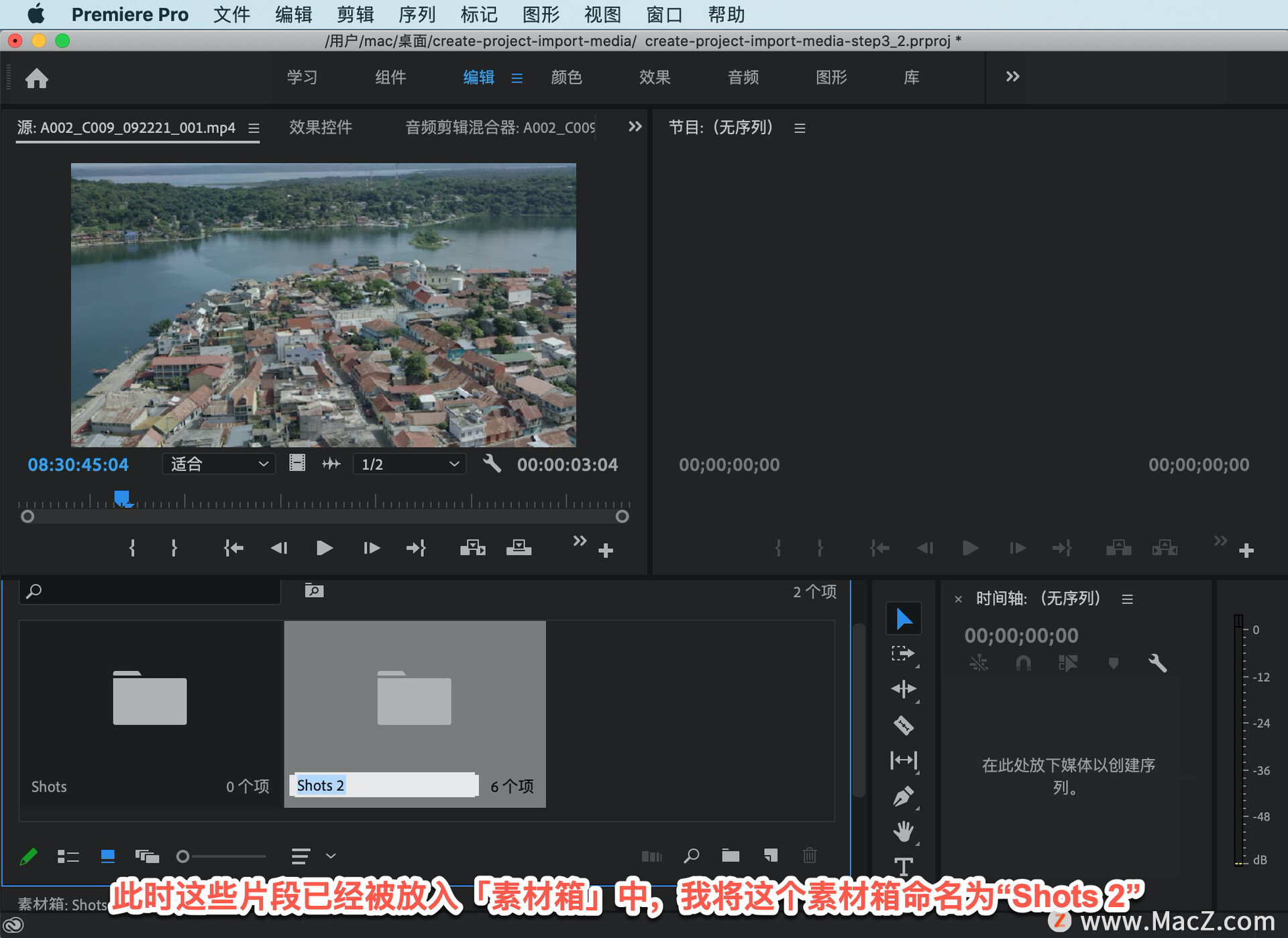This screenshot has width=1288, height=938.
Task: Switch Project panel to Icon view
Action: pyautogui.click(x=107, y=856)
